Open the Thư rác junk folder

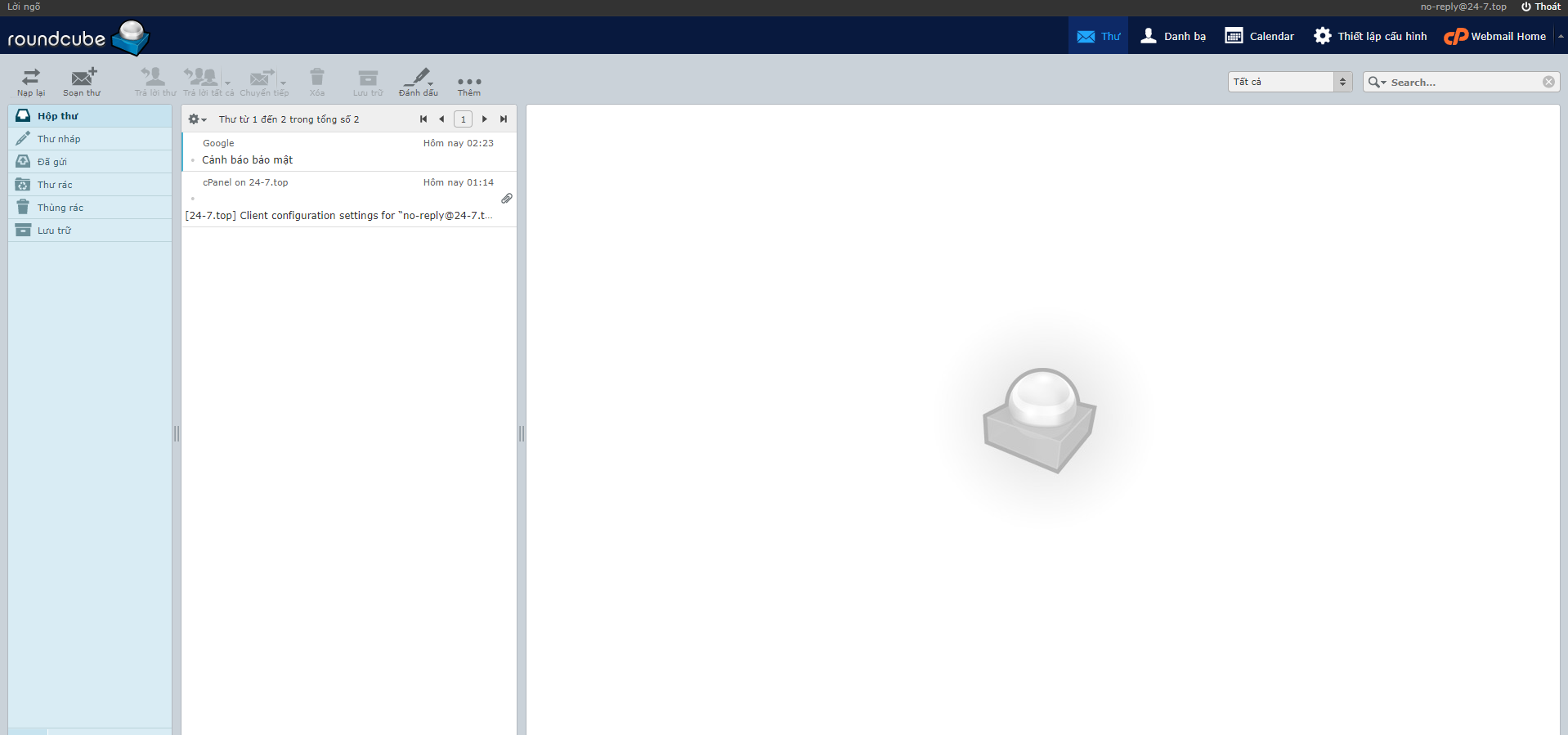pyautogui.click(x=55, y=185)
